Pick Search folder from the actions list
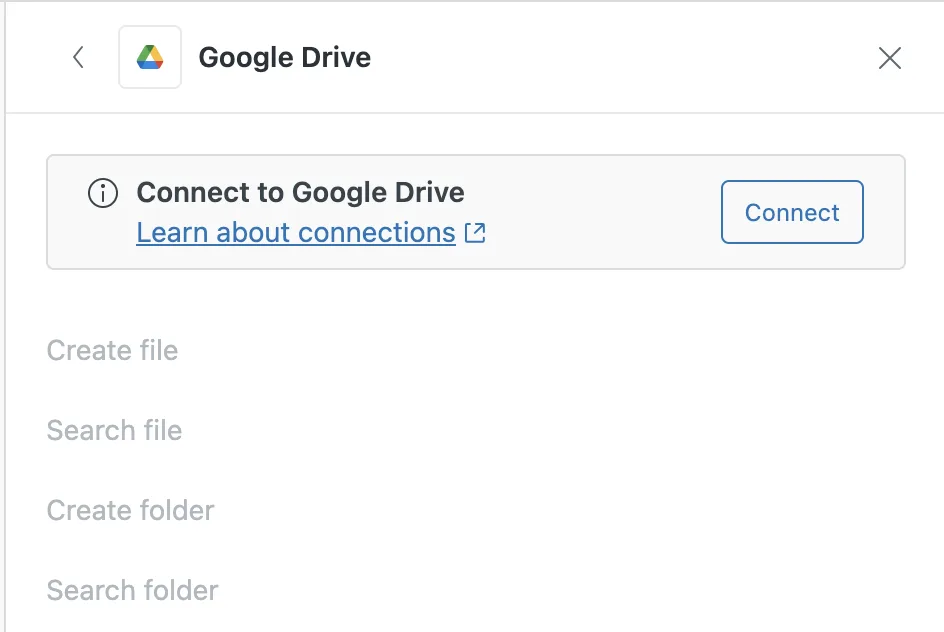Image resolution: width=944 pixels, height=632 pixels. (132, 591)
